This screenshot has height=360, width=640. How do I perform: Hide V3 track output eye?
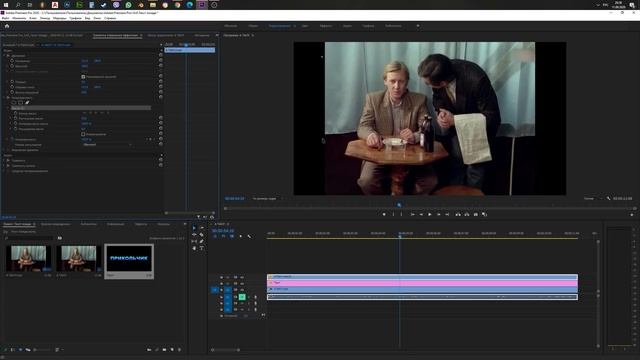pos(242,277)
